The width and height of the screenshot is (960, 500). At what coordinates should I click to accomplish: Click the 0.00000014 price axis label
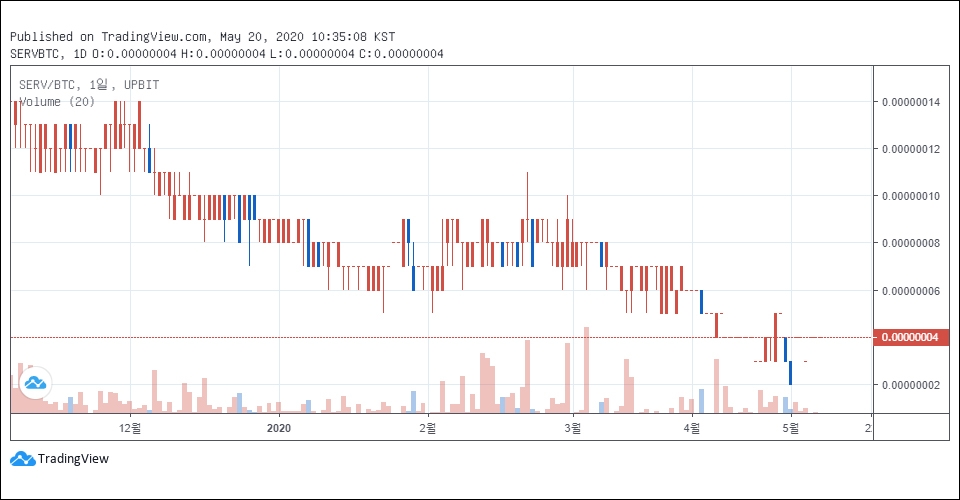click(910, 102)
